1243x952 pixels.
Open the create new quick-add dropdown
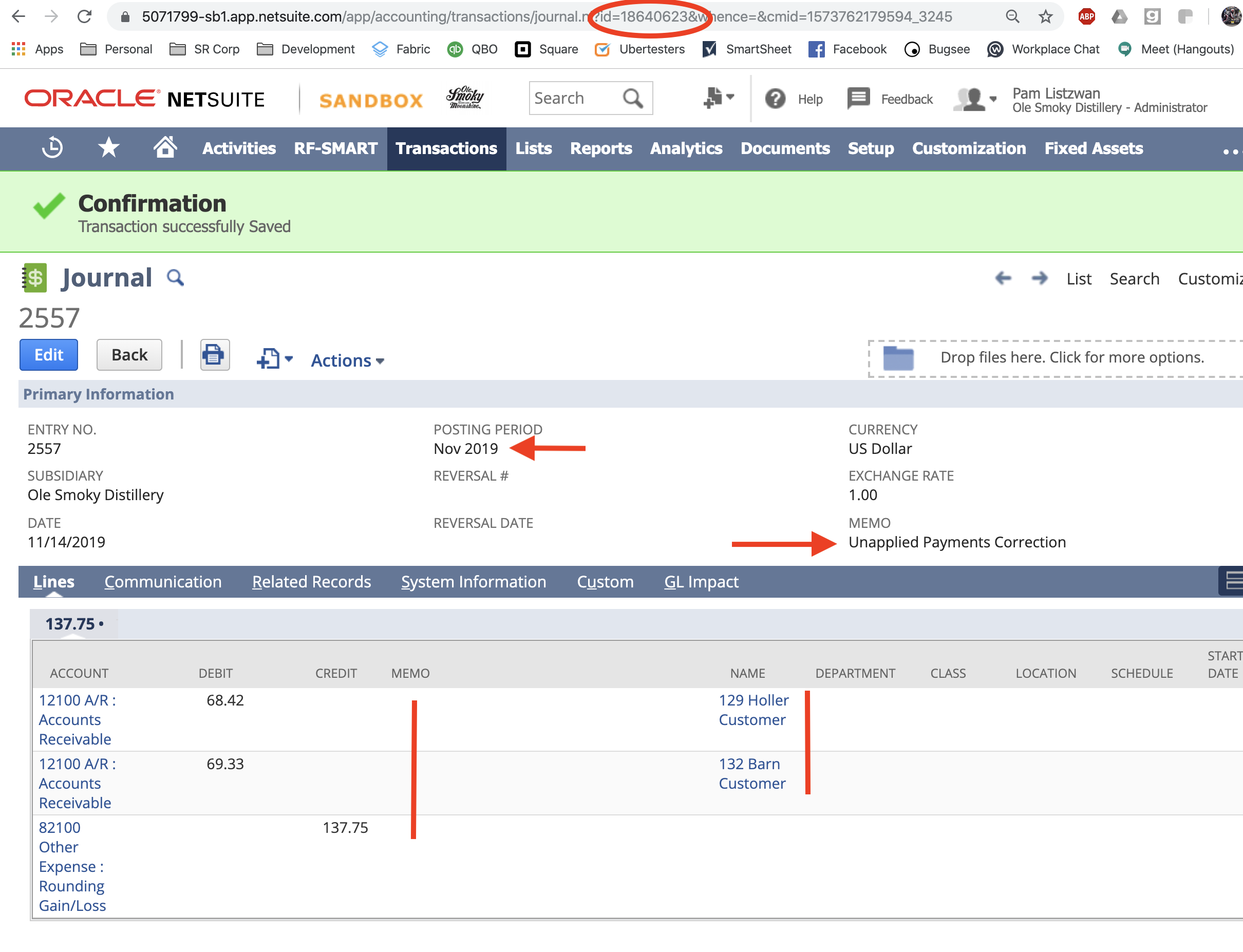[x=718, y=98]
